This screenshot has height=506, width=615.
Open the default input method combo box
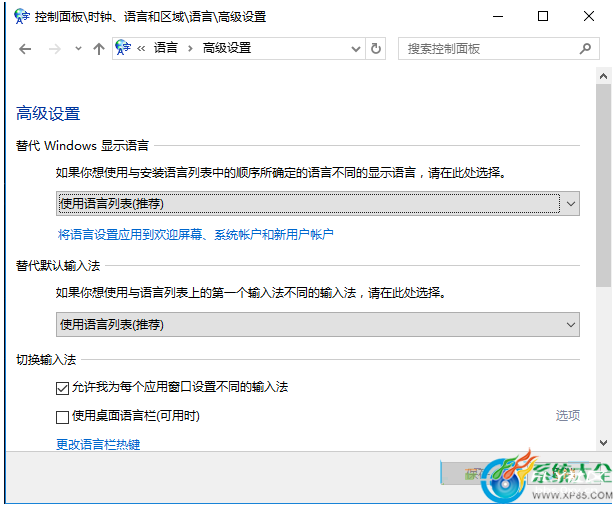(x=318, y=324)
